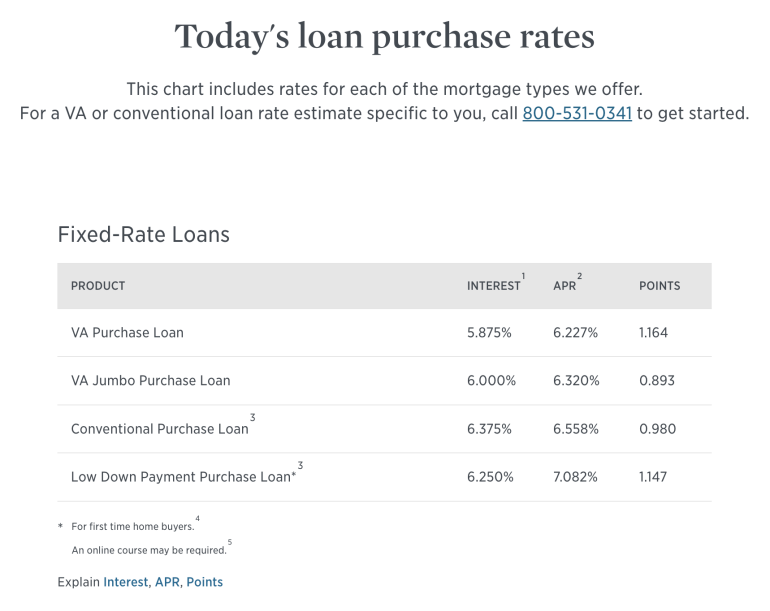
Task: Click the Today's loan purchase rates title
Action: (385, 37)
